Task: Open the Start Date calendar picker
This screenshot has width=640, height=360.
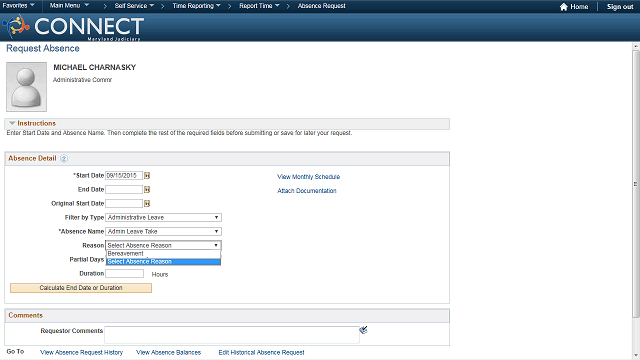Action: [x=147, y=176]
